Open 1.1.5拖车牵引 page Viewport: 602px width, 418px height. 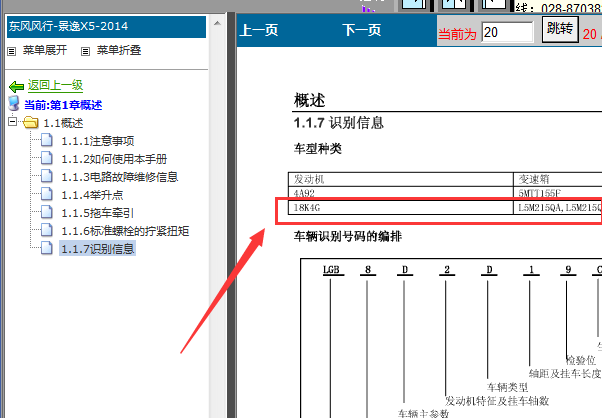tap(98, 213)
